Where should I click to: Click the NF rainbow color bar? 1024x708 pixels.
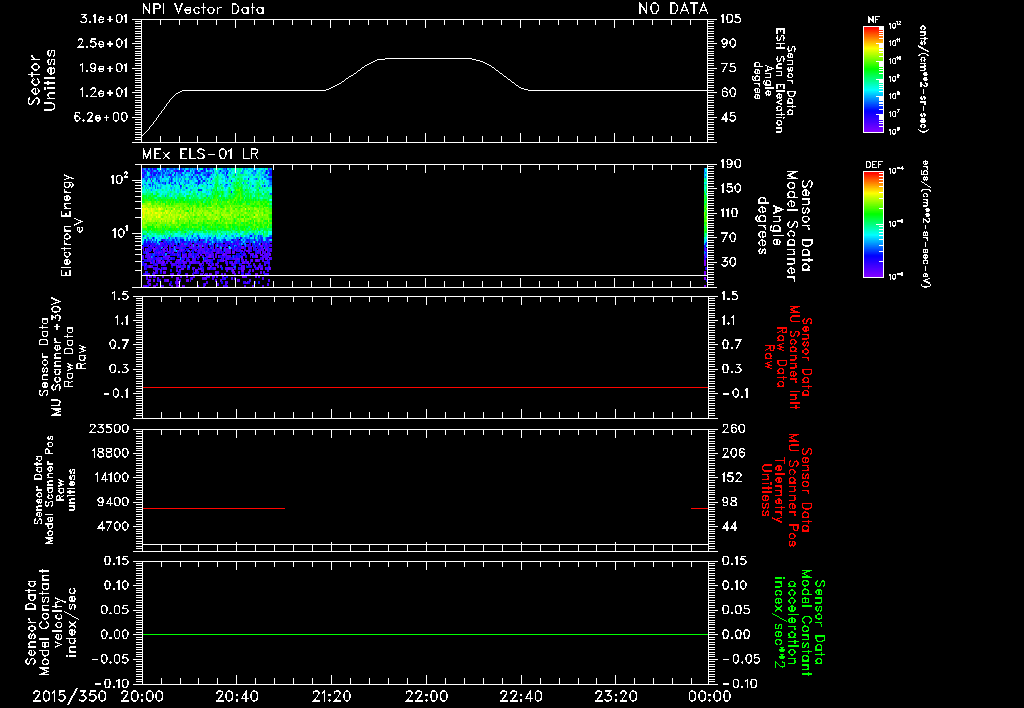pyautogui.click(x=873, y=78)
